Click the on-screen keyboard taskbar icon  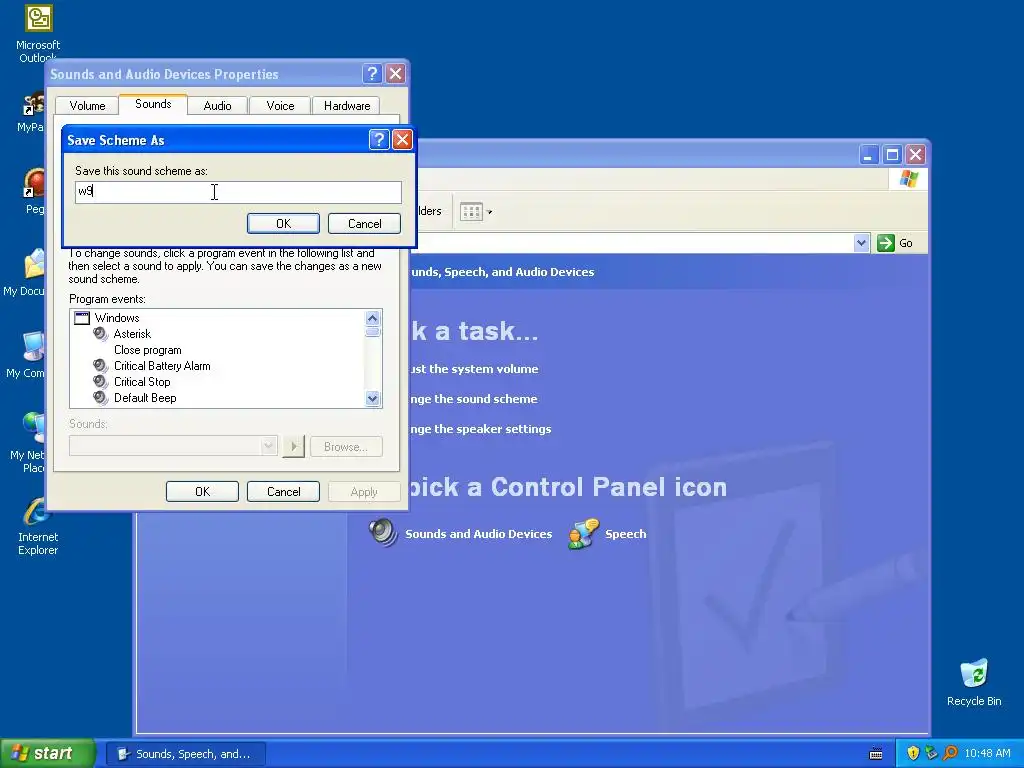pos(876,754)
